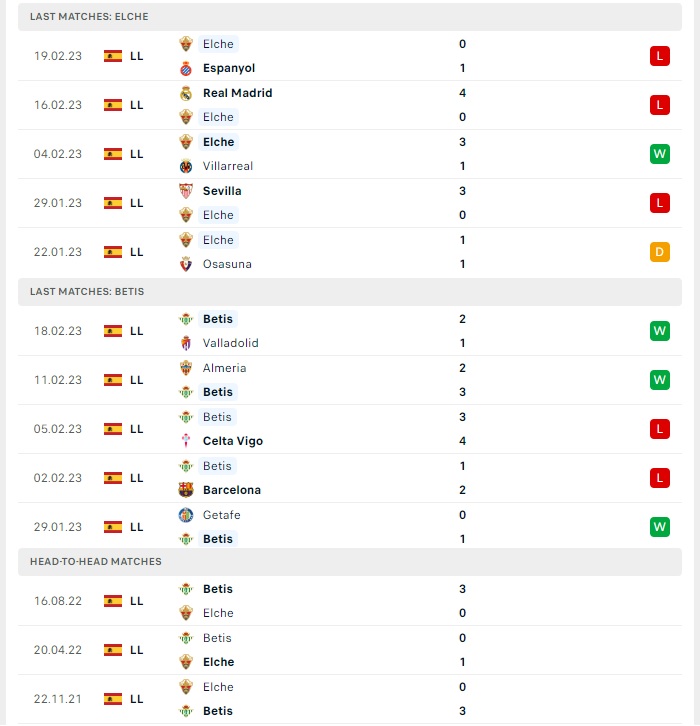Click the Barcelona club crest icon

186,490
